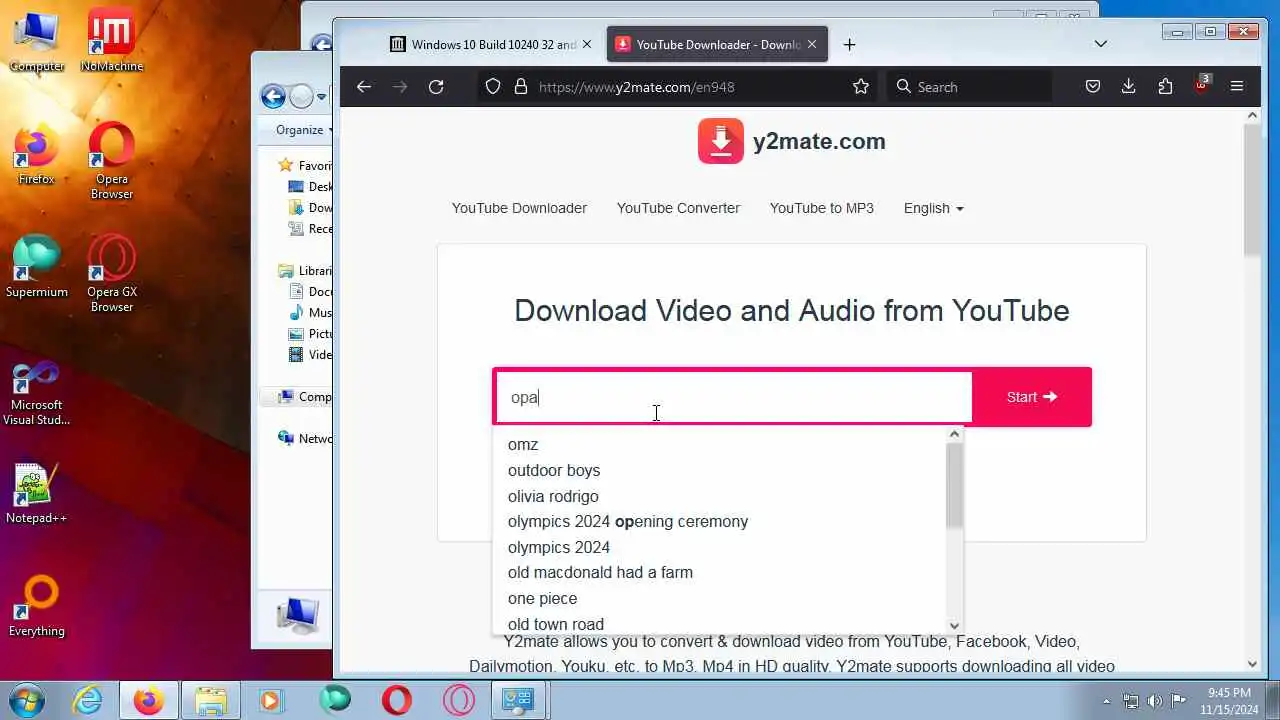Open YouTube to MP3 nav link
The width and height of the screenshot is (1280, 720).
point(822,208)
